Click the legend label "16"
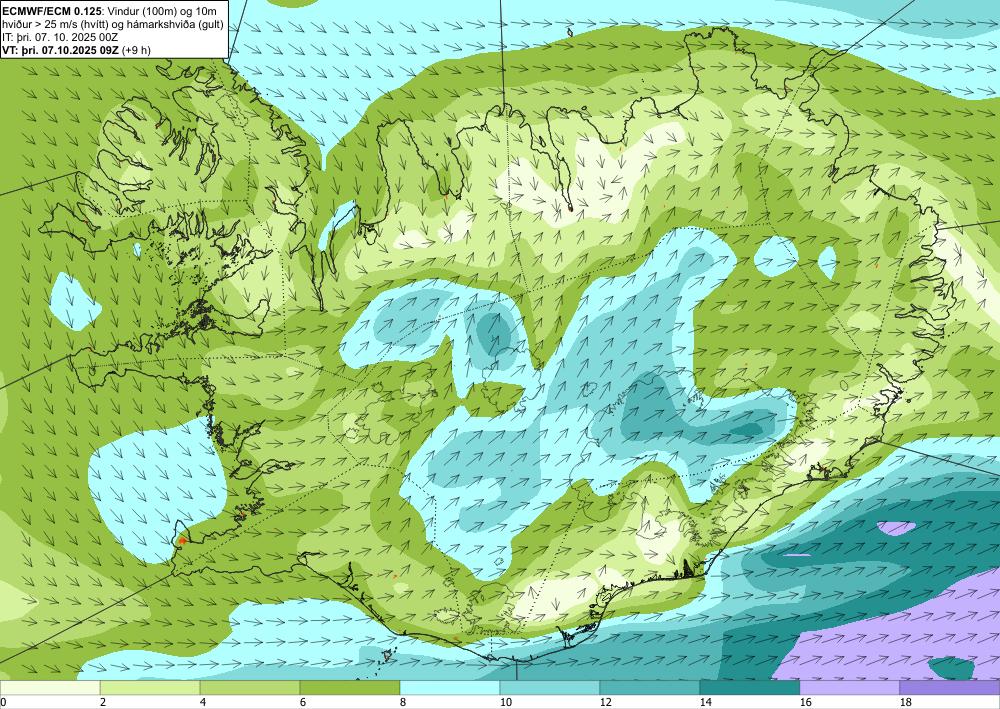This screenshot has width=1000, height=709. coord(805,702)
